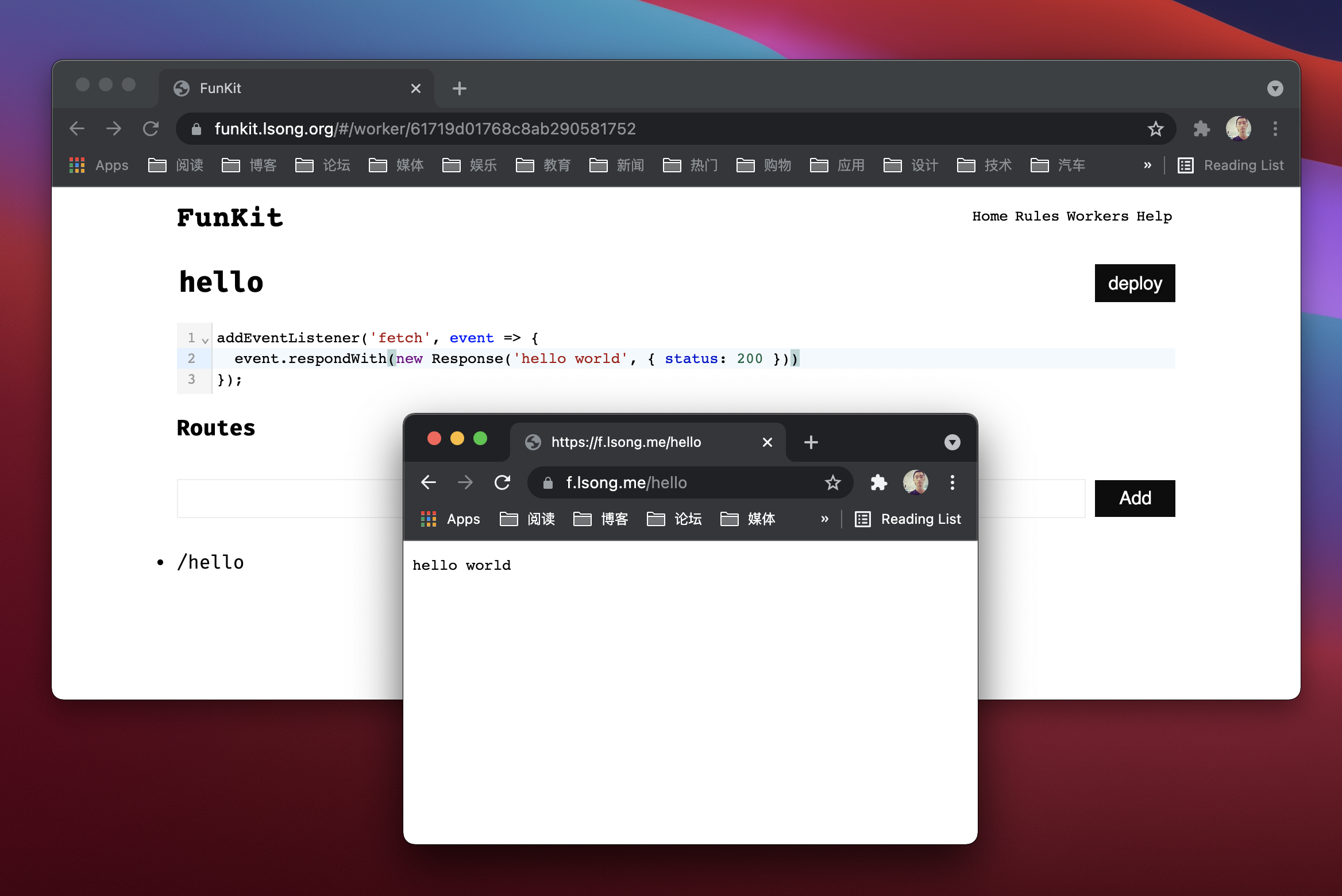Click the back arrow in front window
The height and width of the screenshot is (896, 1342).
tap(429, 482)
